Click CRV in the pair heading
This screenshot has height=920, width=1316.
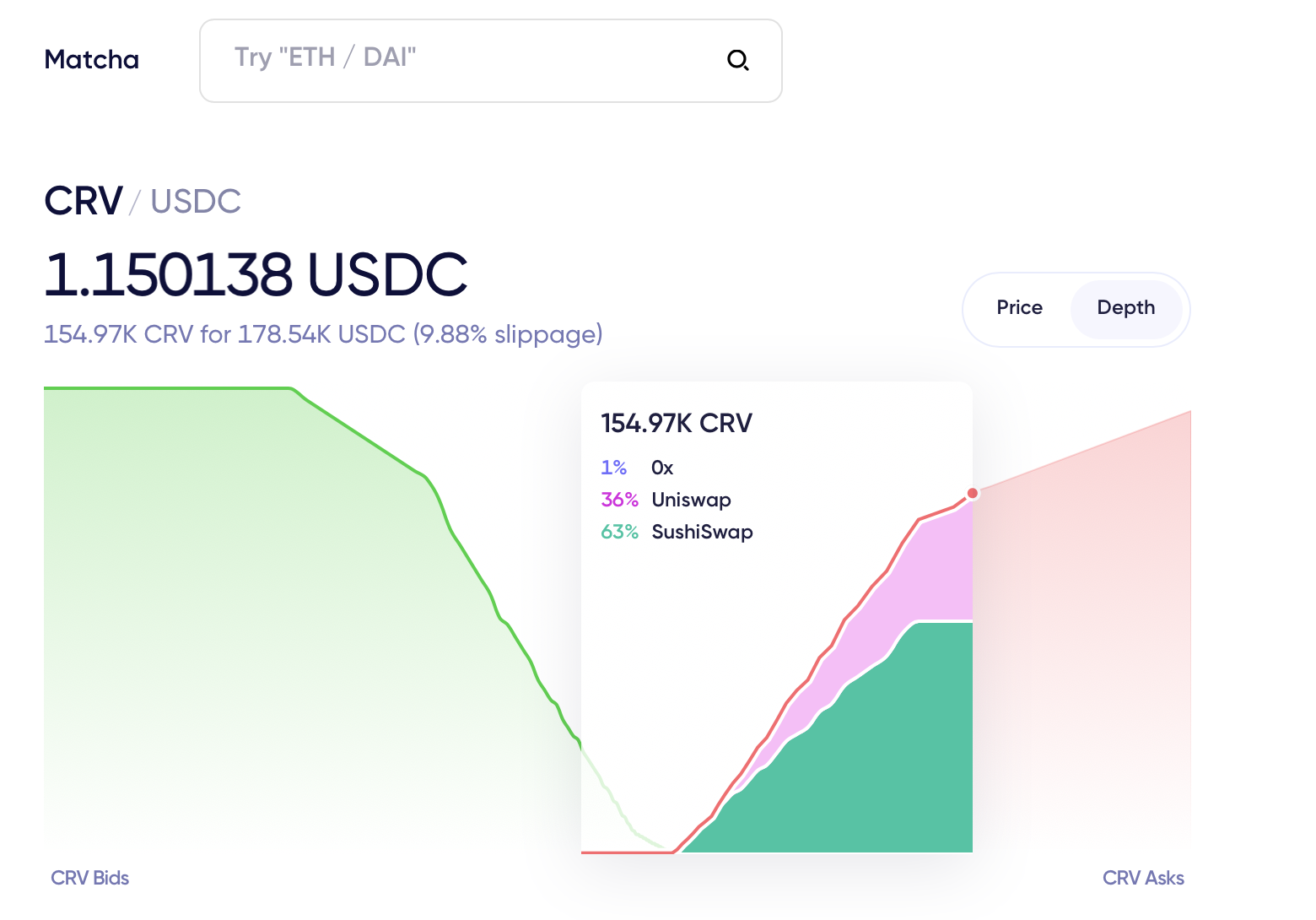pyautogui.click(x=84, y=202)
